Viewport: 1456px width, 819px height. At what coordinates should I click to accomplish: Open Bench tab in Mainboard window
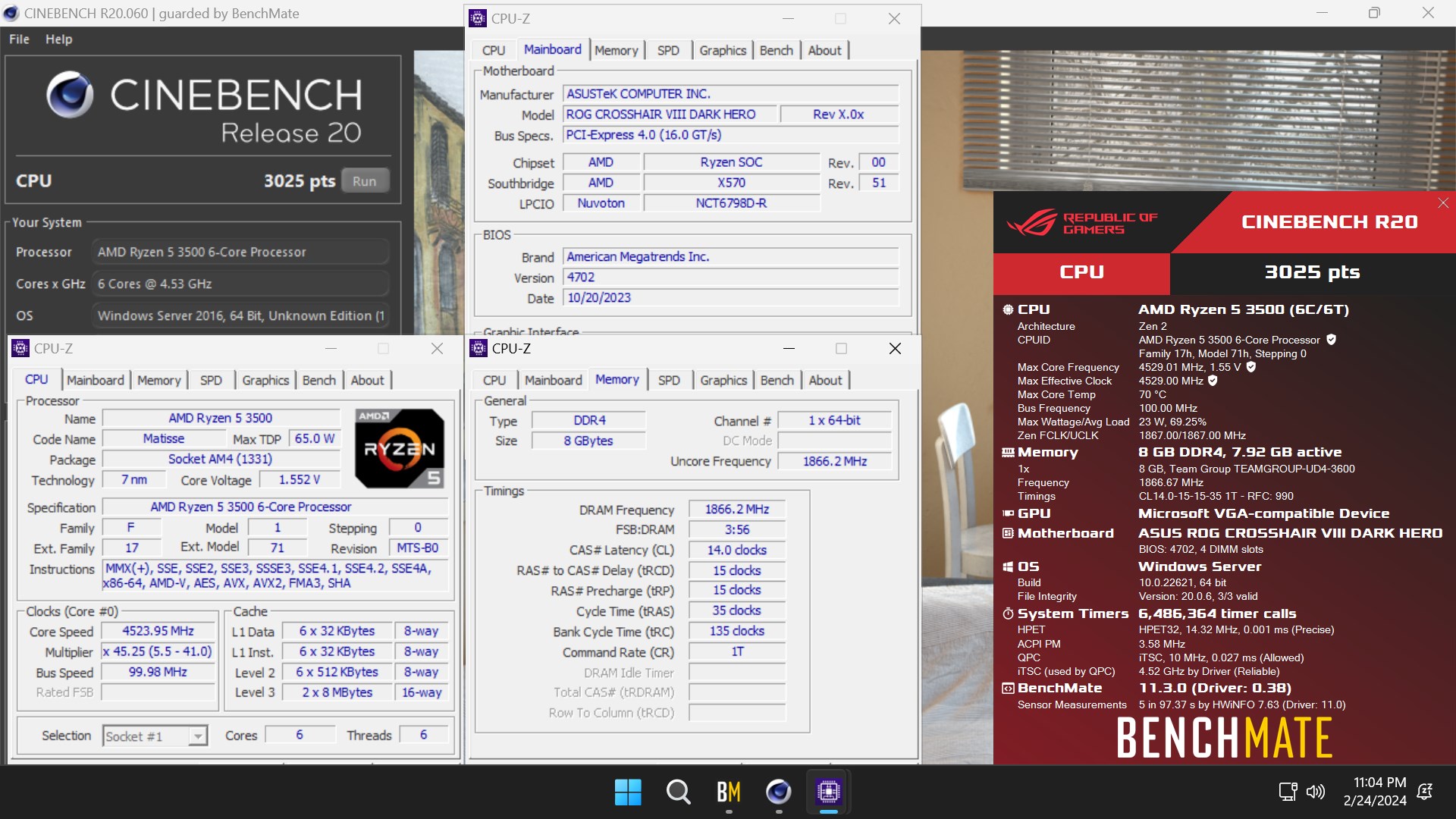(x=776, y=50)
